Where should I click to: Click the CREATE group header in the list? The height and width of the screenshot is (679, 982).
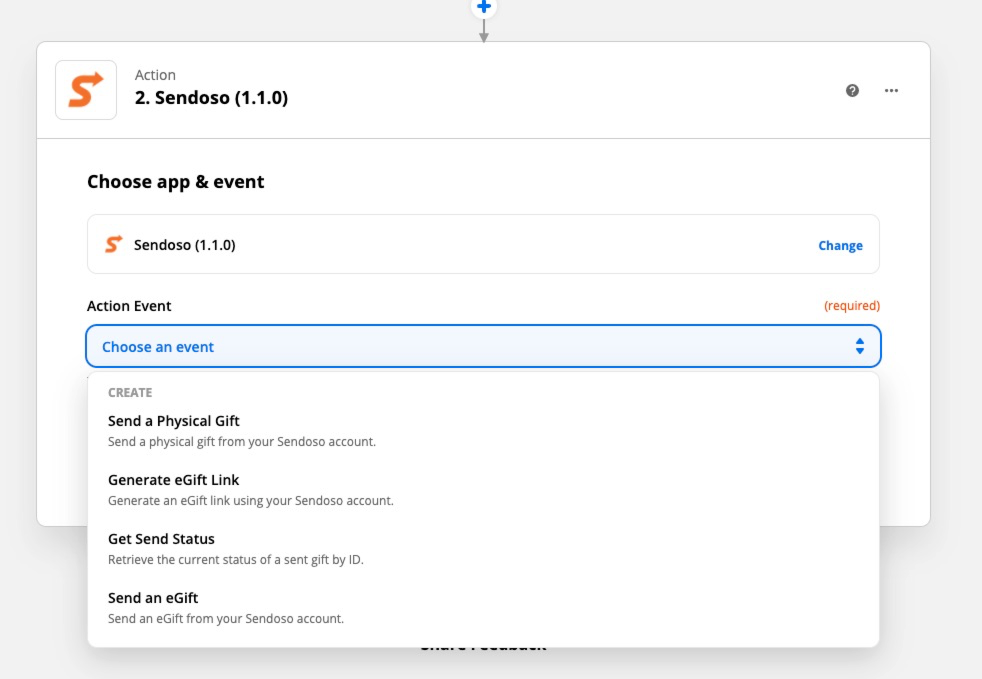coord(130,393)
